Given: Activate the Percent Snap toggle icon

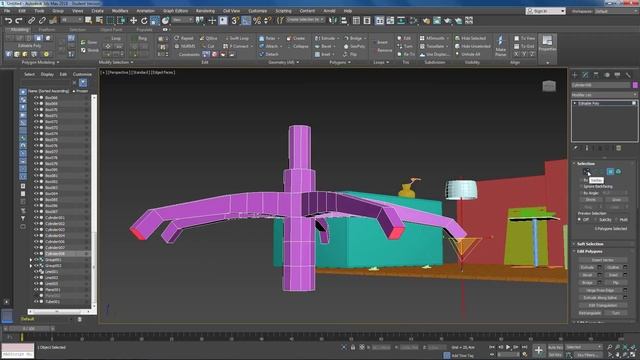Looking at the screenshot, I should 257,20.
